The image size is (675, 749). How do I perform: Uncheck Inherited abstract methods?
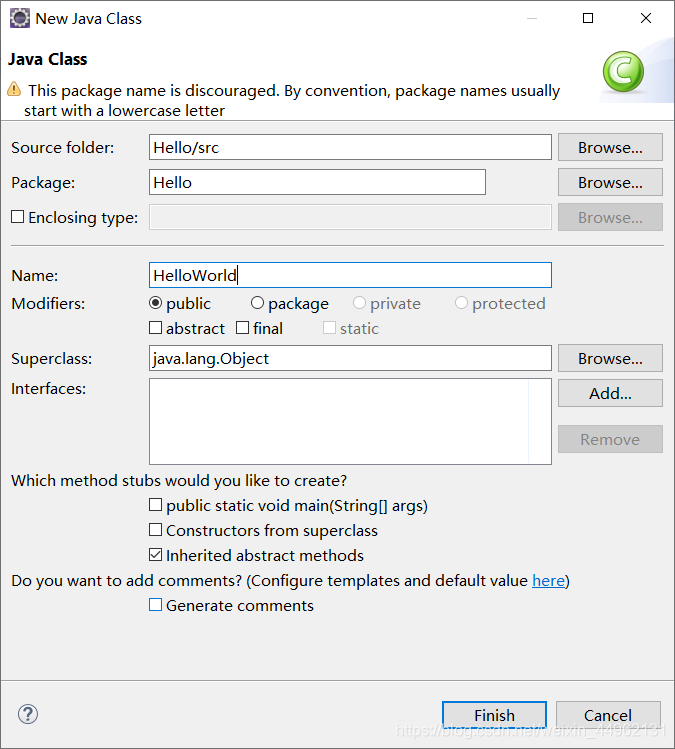[155, 555]
